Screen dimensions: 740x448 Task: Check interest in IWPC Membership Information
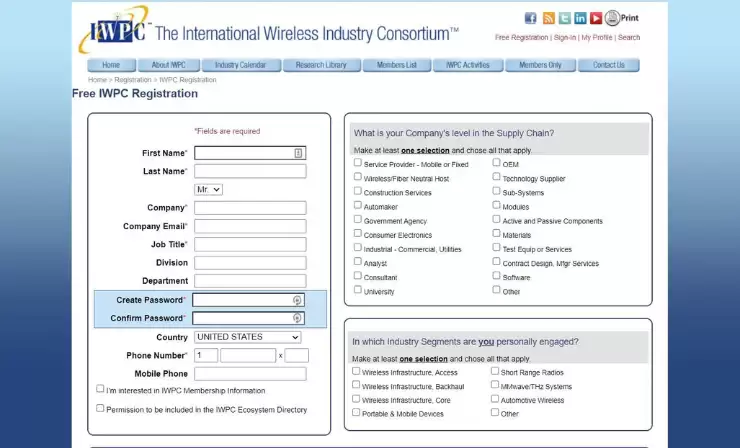point(100,389)
